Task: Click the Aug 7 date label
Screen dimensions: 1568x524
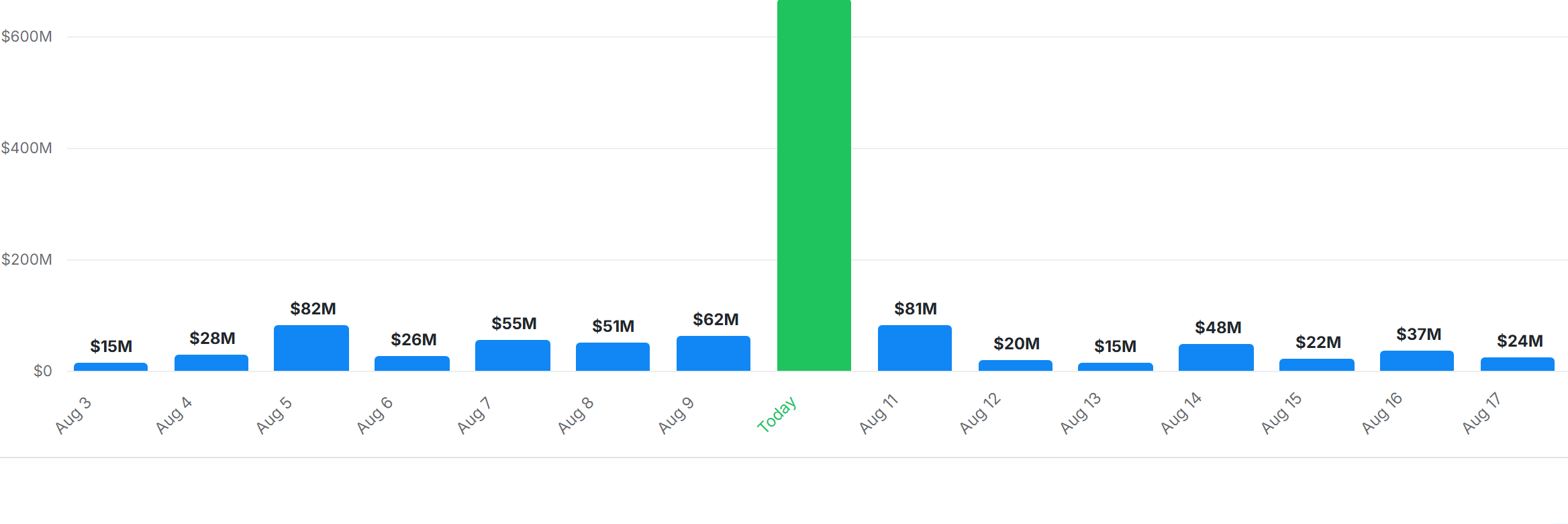Action: coord(475,415)
